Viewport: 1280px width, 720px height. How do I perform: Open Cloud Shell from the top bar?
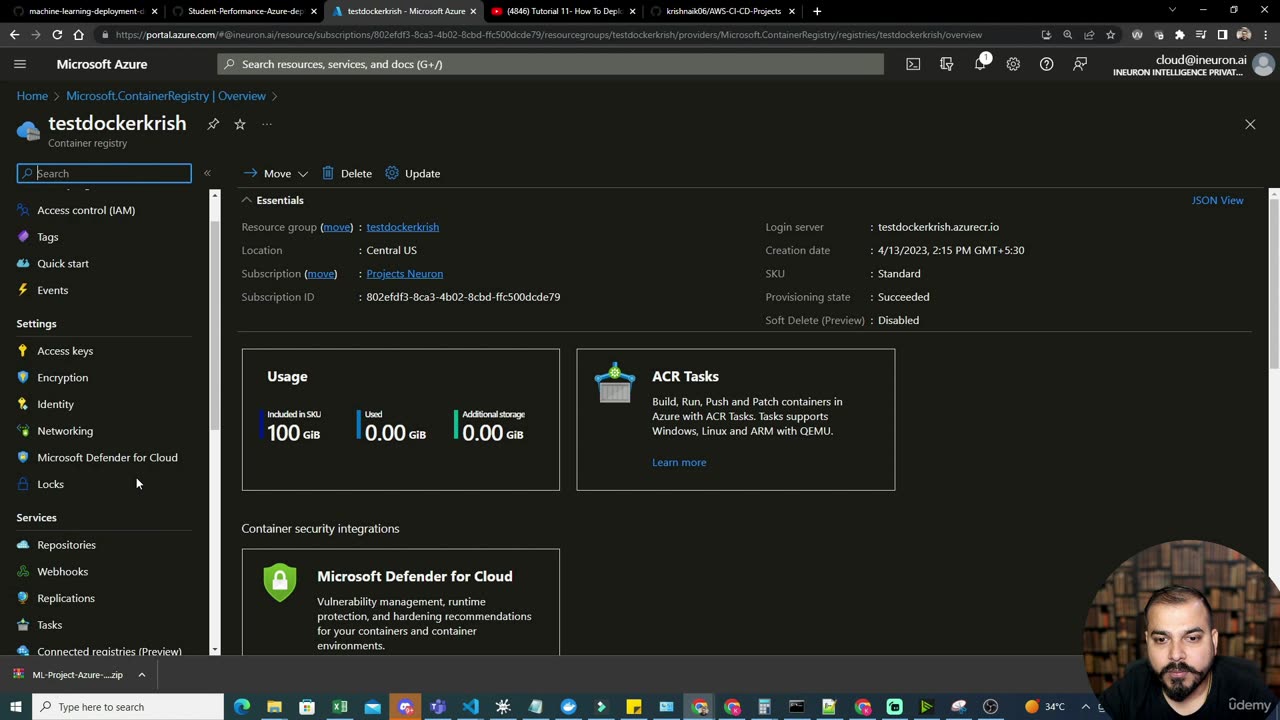913,64
